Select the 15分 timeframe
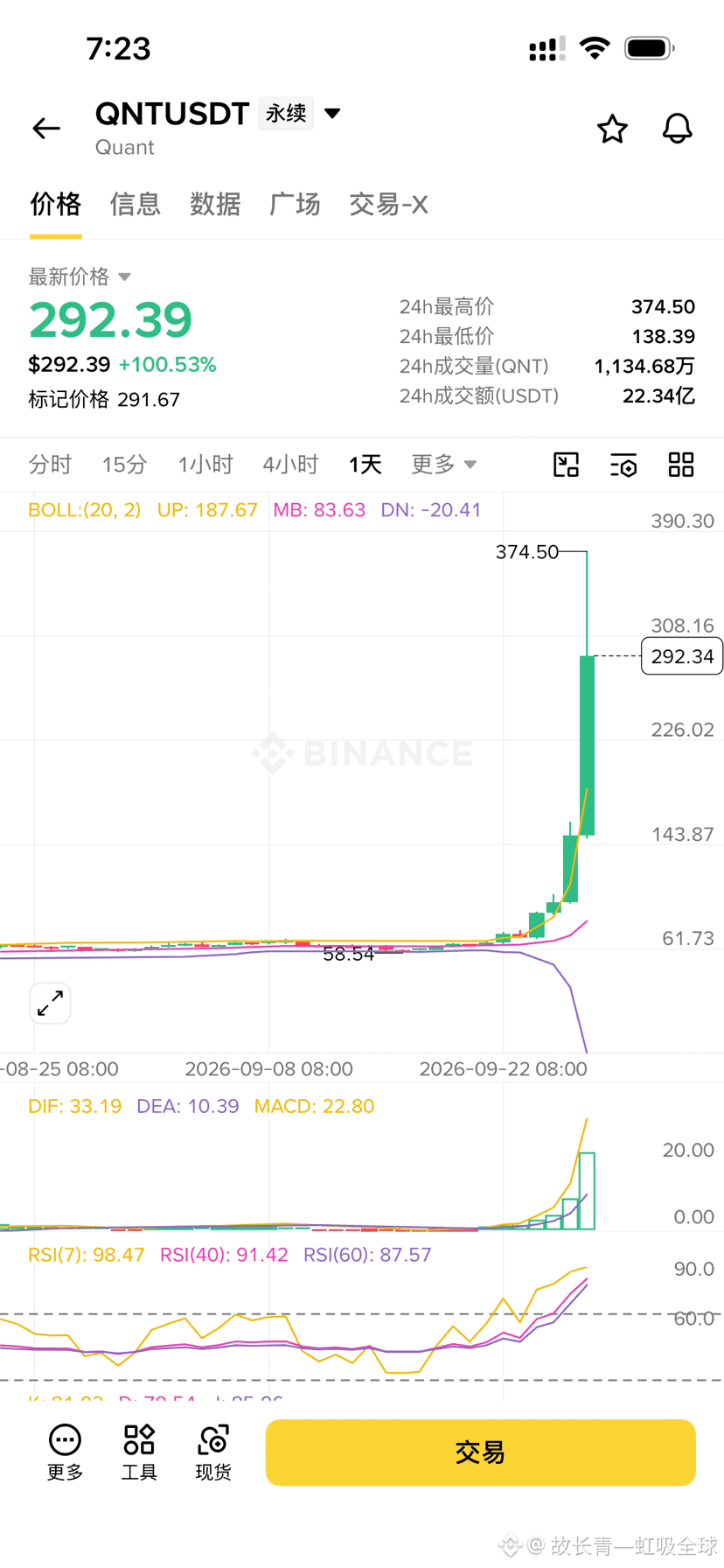 click(x=124, y=465)
